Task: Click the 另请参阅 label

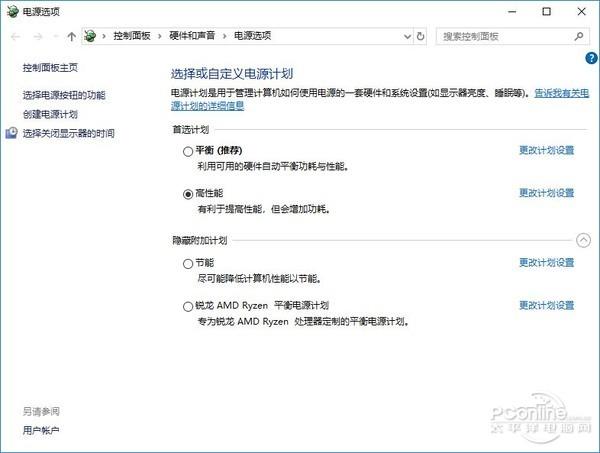Action: pyautogui.click(x=41, y=412)
